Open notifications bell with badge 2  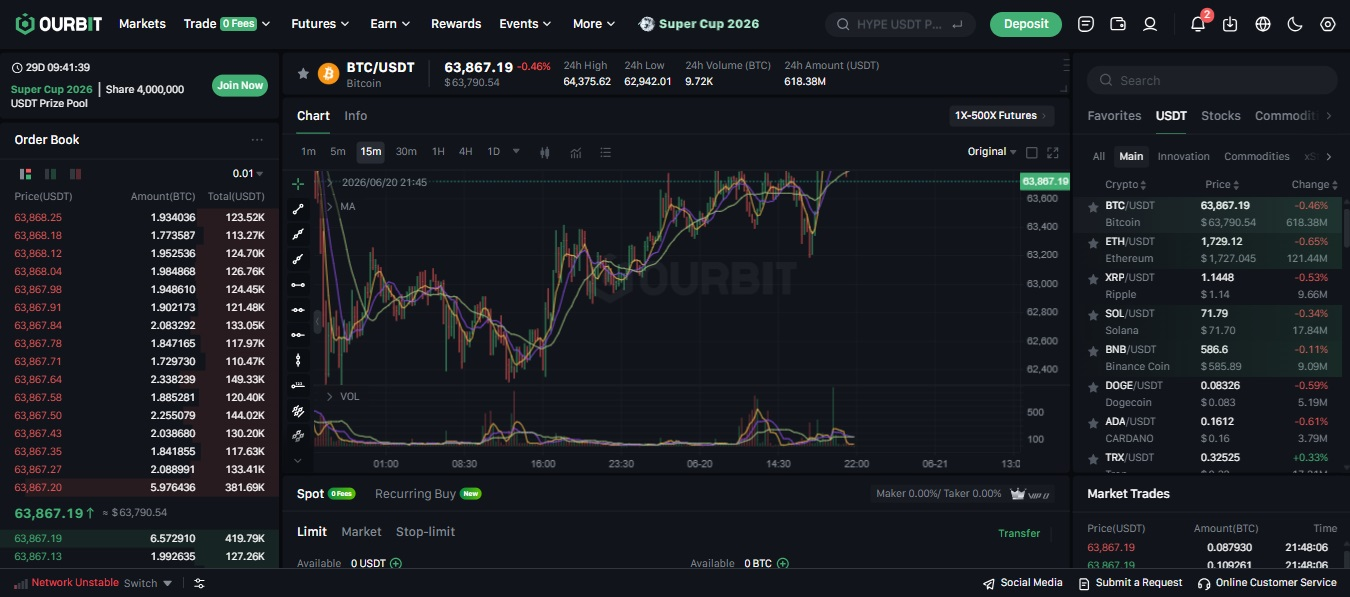pyautogui.click(x=1198, y=24)
